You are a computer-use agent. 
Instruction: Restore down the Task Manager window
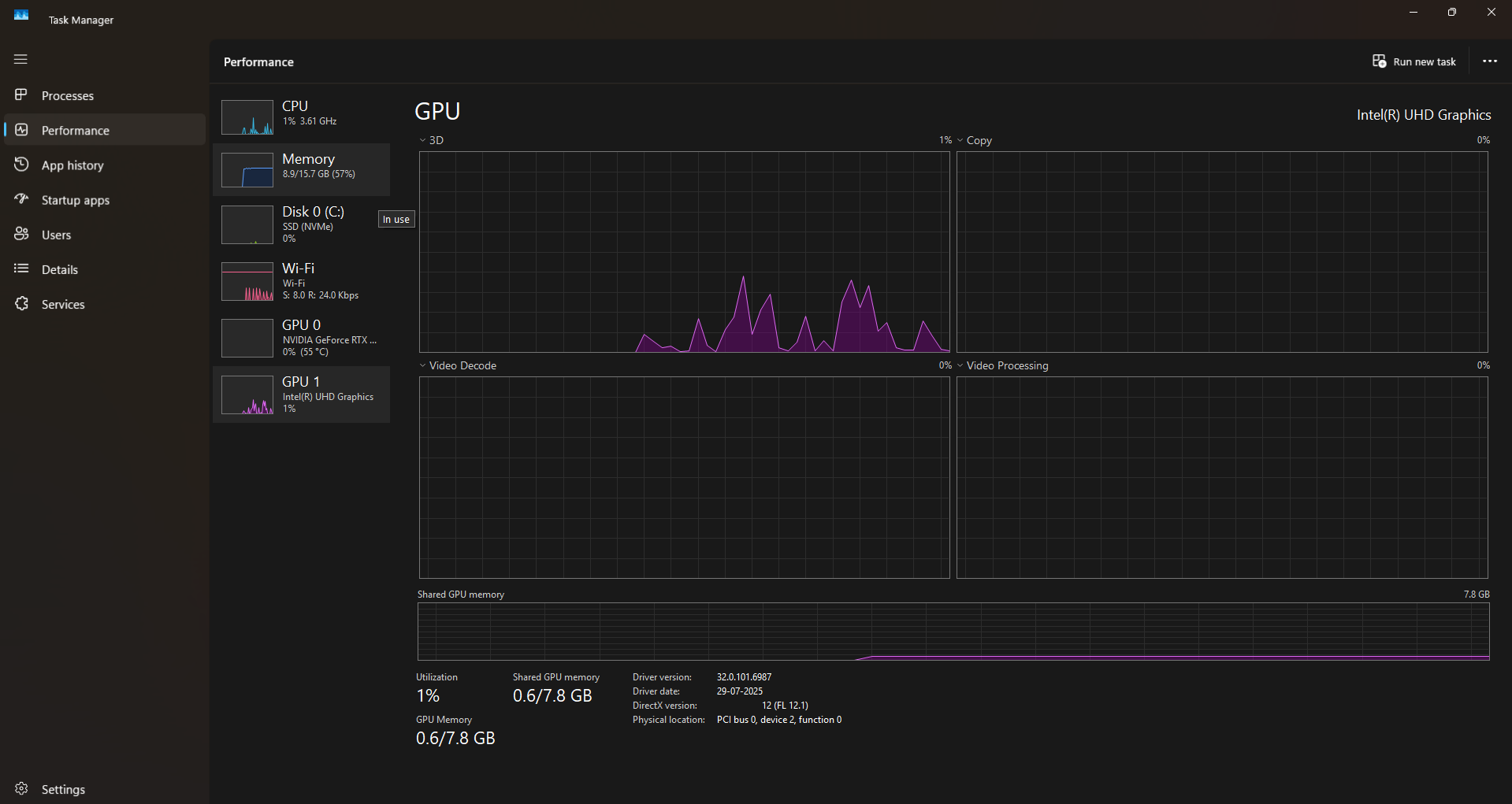point(1451,13)
